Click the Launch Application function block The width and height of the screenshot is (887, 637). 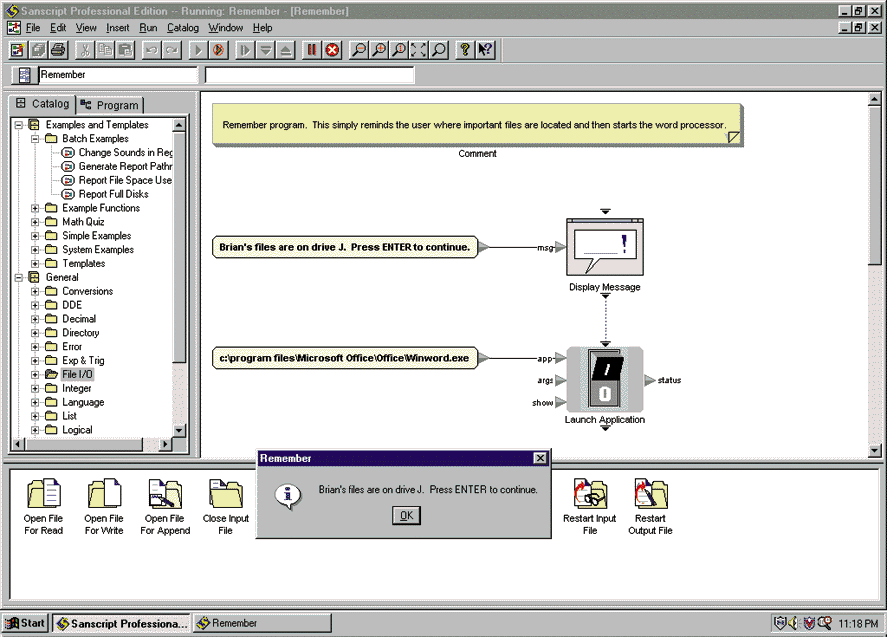pos(604,380)
